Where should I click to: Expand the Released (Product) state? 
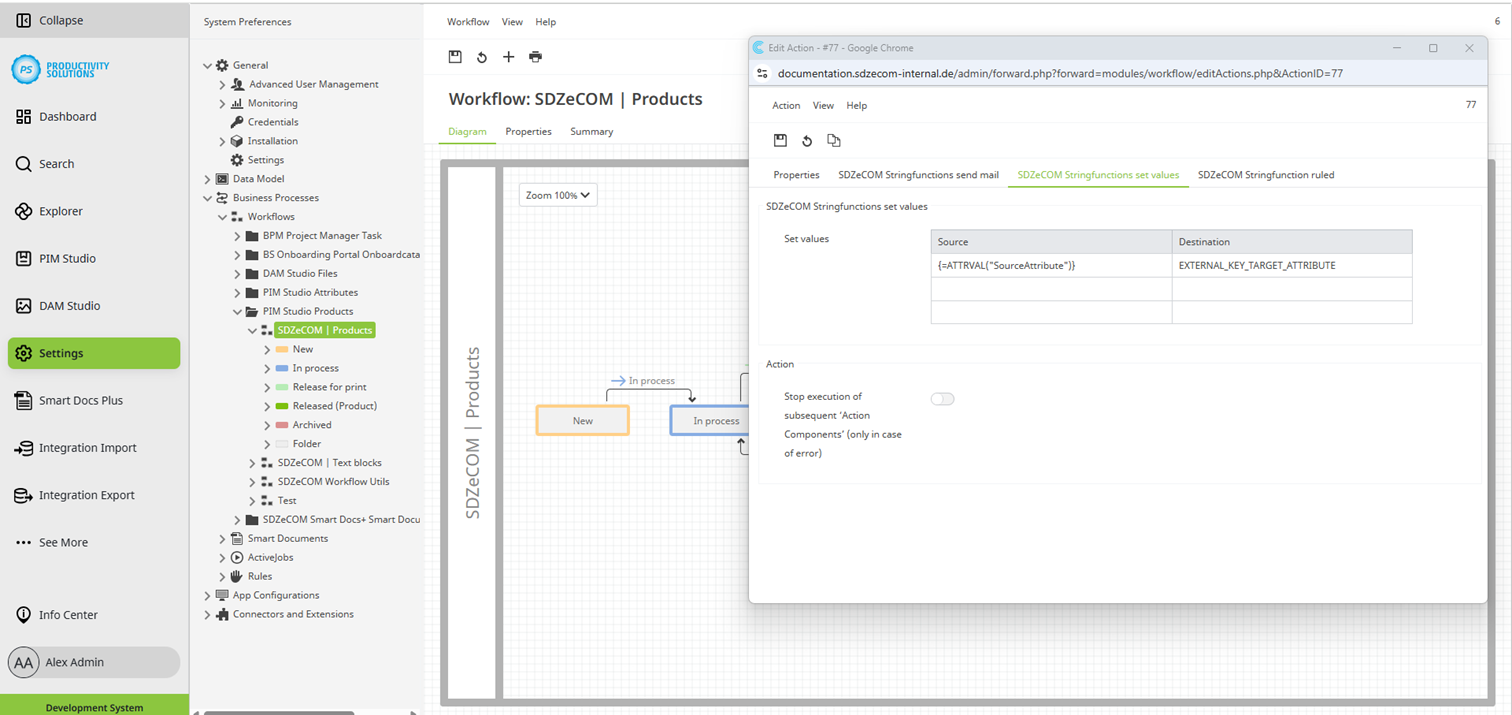(267, 406)
